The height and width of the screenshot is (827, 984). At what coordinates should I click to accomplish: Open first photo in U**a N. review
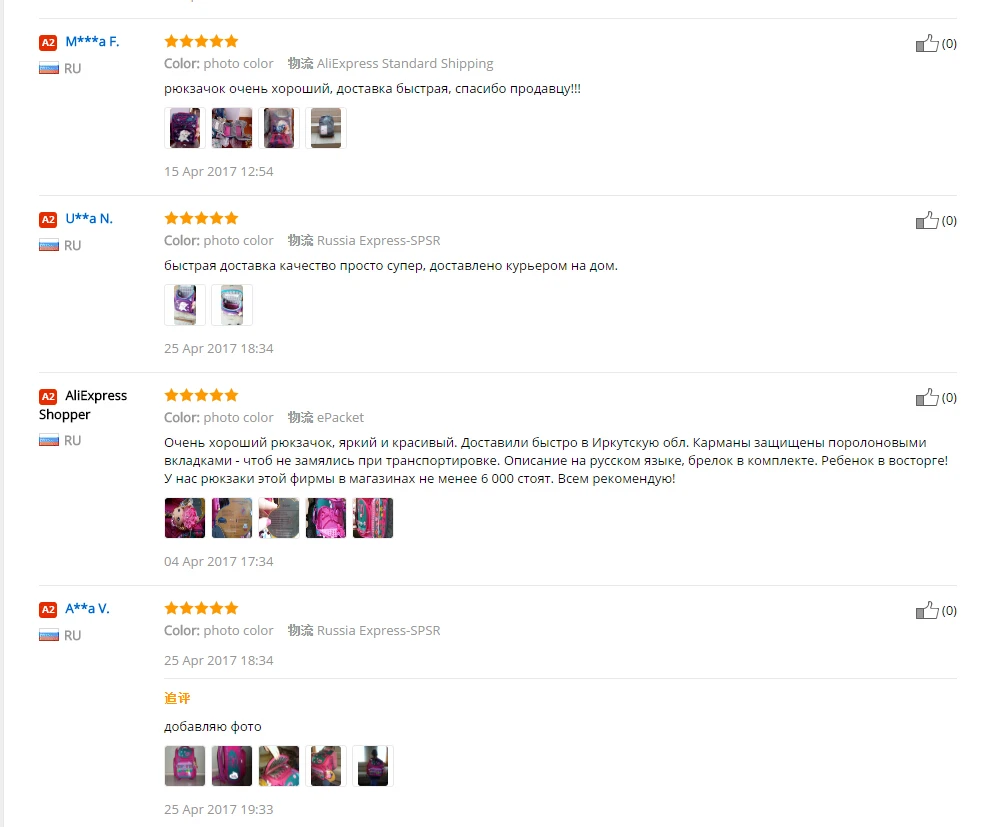pos(184,305)
